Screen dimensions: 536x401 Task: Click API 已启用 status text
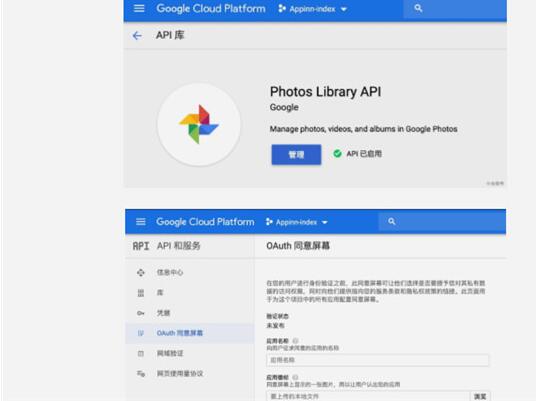364,154
